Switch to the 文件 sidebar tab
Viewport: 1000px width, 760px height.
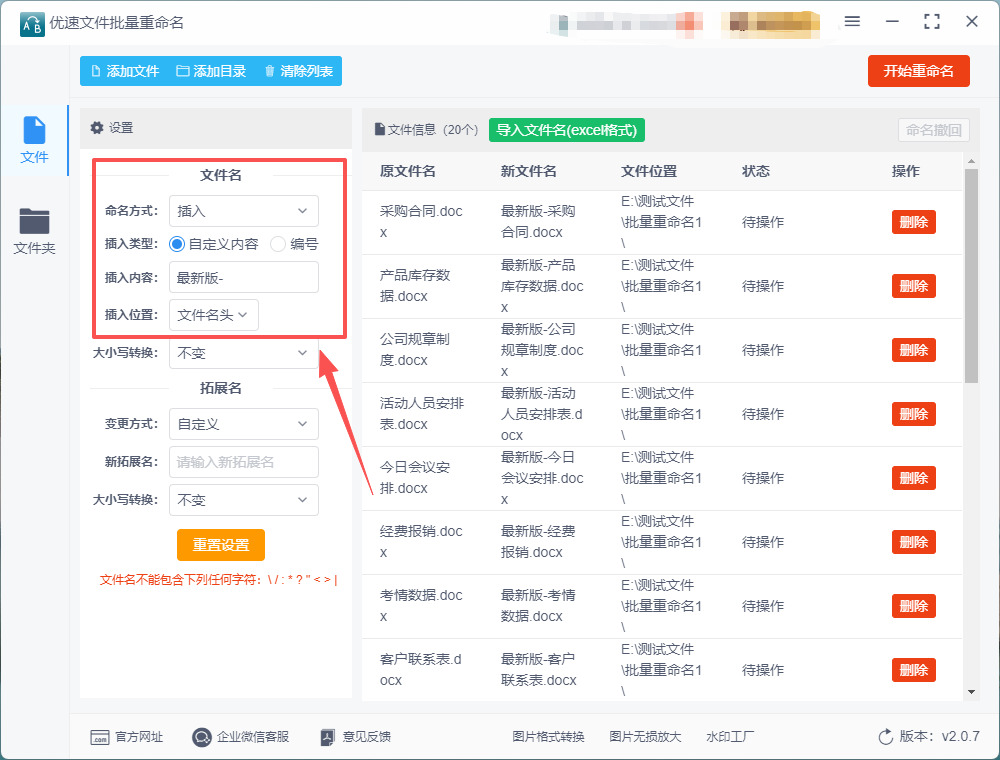pos(34,140)
